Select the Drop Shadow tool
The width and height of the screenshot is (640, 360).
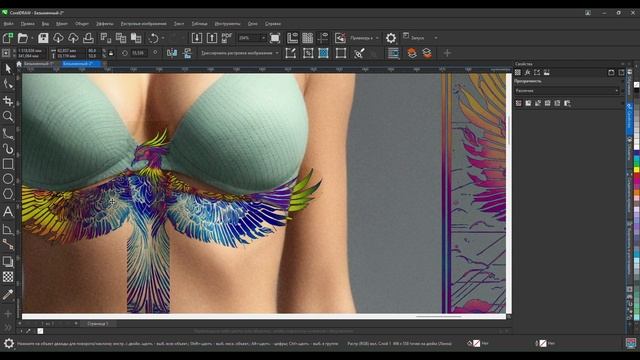pos(8,261)
